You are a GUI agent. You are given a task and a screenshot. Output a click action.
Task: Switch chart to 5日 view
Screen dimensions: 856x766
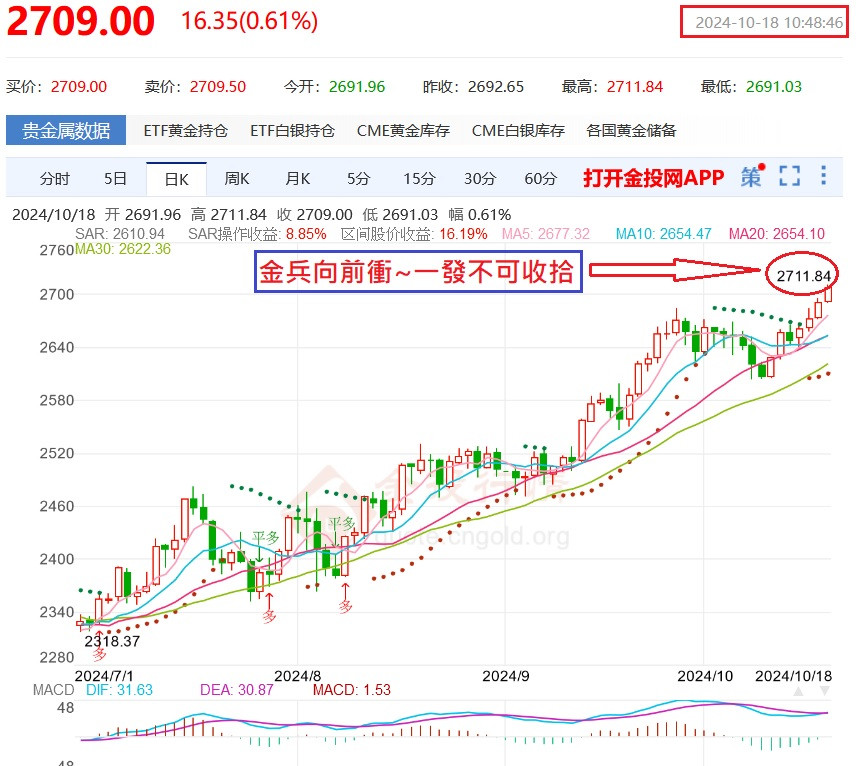115,179
